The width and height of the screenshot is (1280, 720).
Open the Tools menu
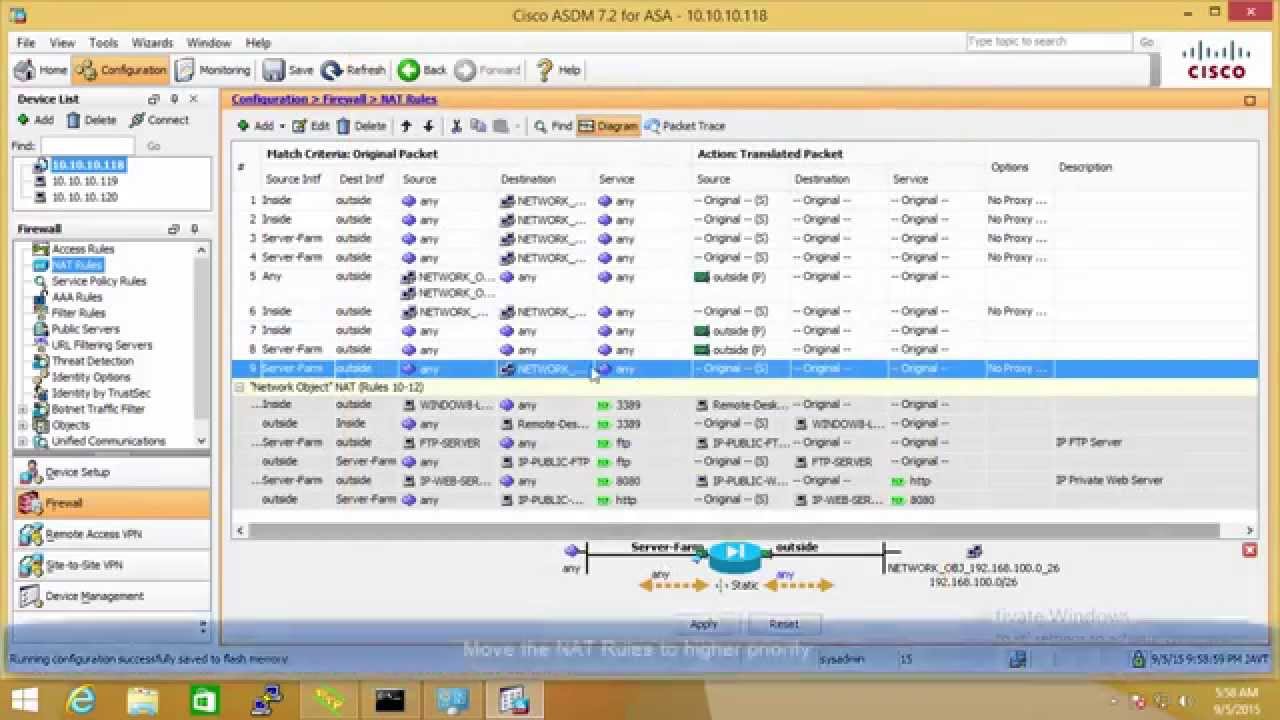point(103,43)
